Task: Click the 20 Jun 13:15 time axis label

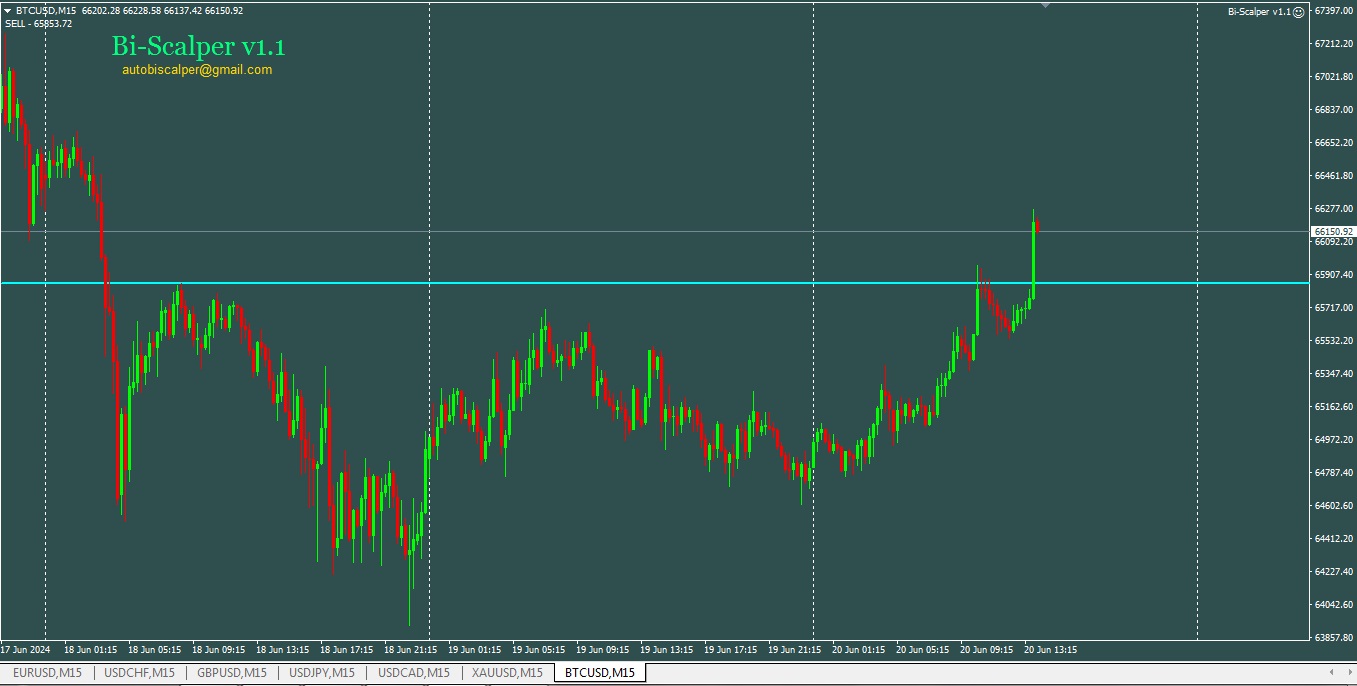Action: click(x=1050, y=649)
